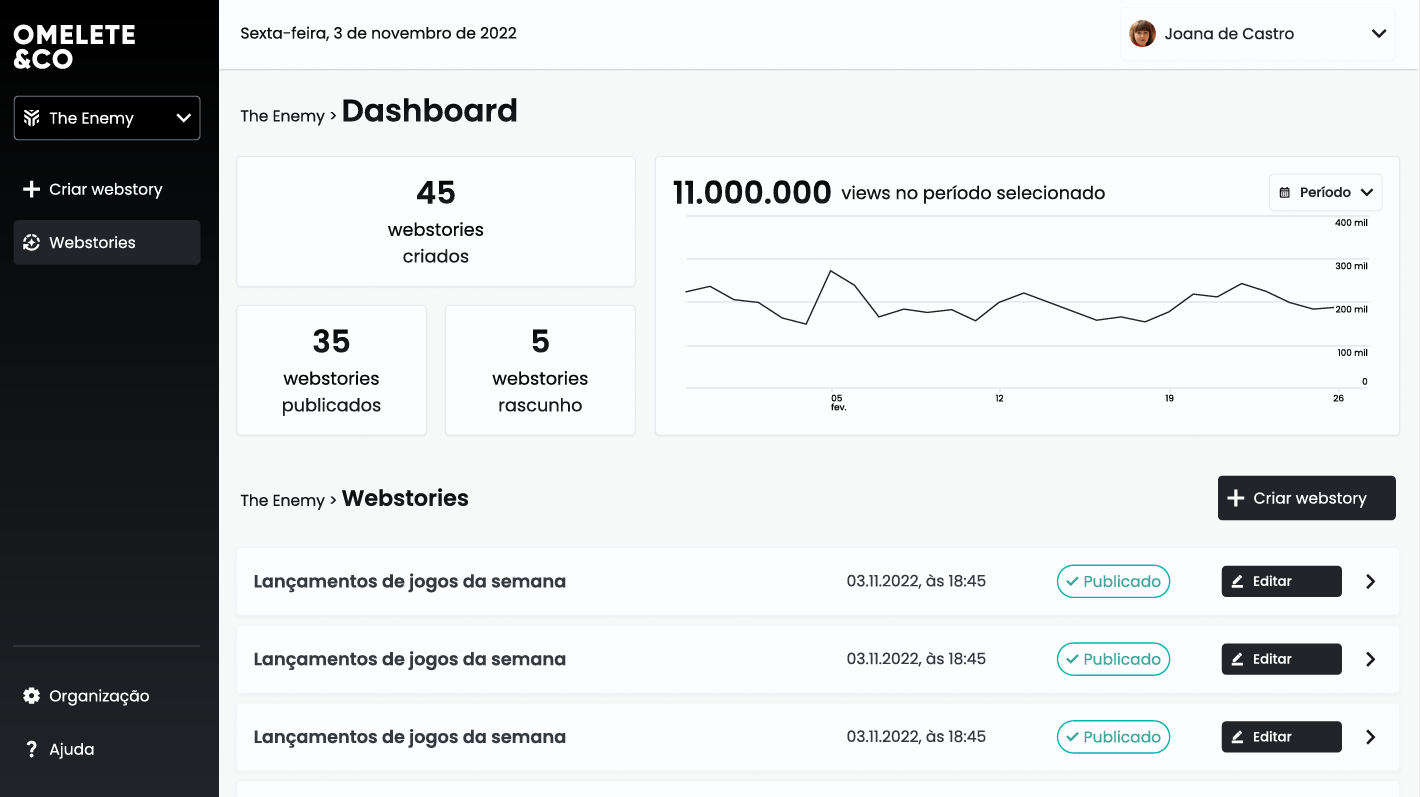Select the Webstories icon in the sidebar
This screenshot has height=797, width=1420.
point(30,242)
